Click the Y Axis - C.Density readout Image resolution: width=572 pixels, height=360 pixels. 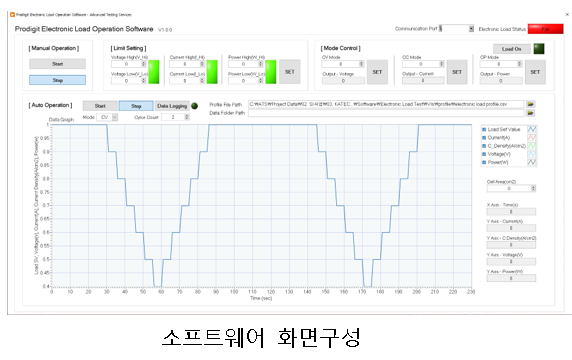(511, 245)
